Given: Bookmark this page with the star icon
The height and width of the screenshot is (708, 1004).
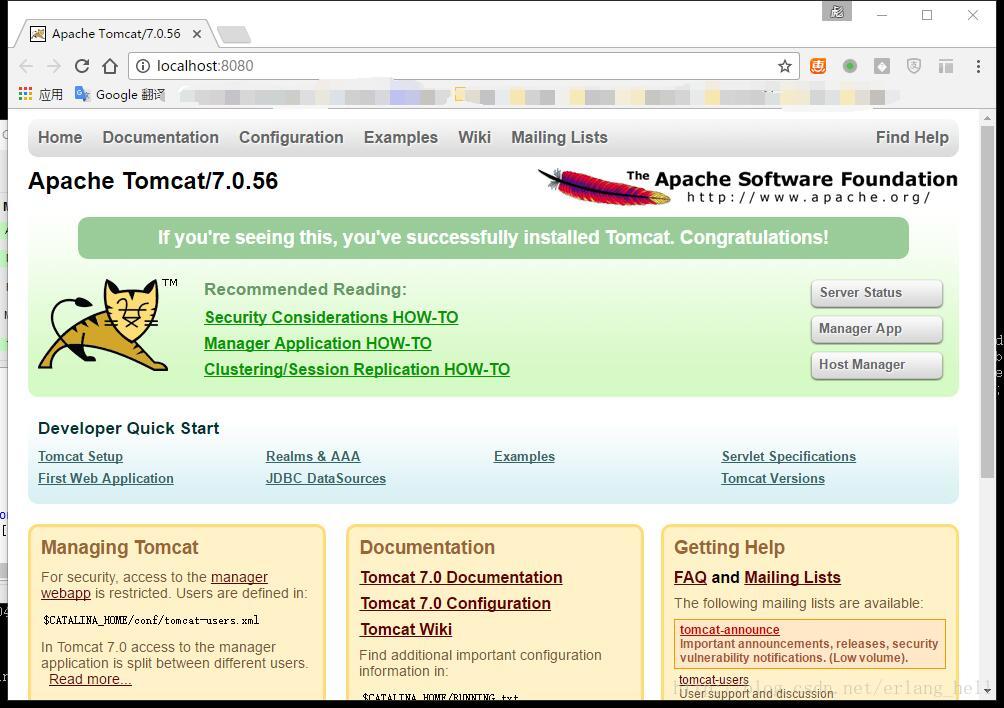Looking at the screenshot, I should [x=785, y=66].
